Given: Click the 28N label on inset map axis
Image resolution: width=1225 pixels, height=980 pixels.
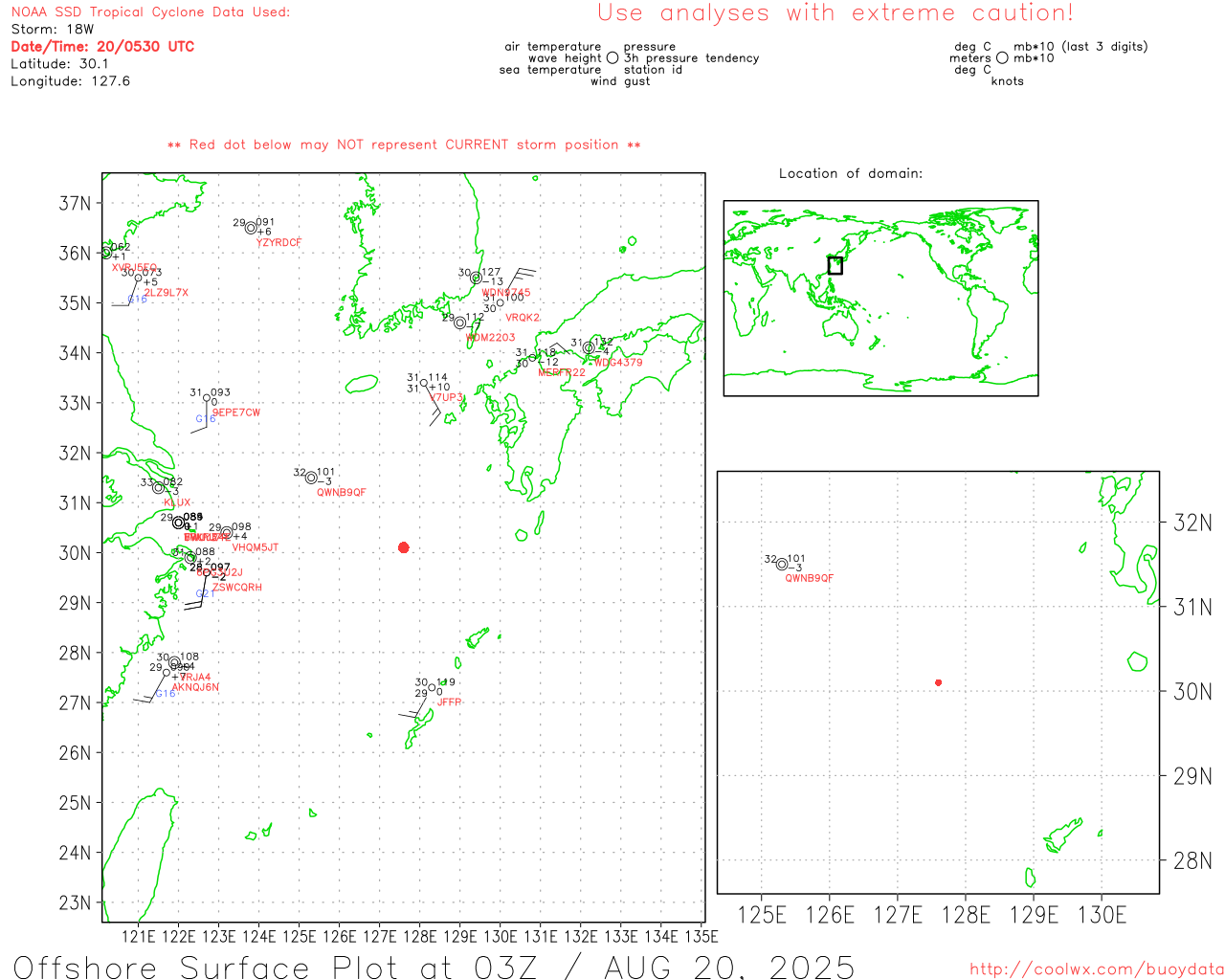Looking at the screenshot, I should [1192, 860].
